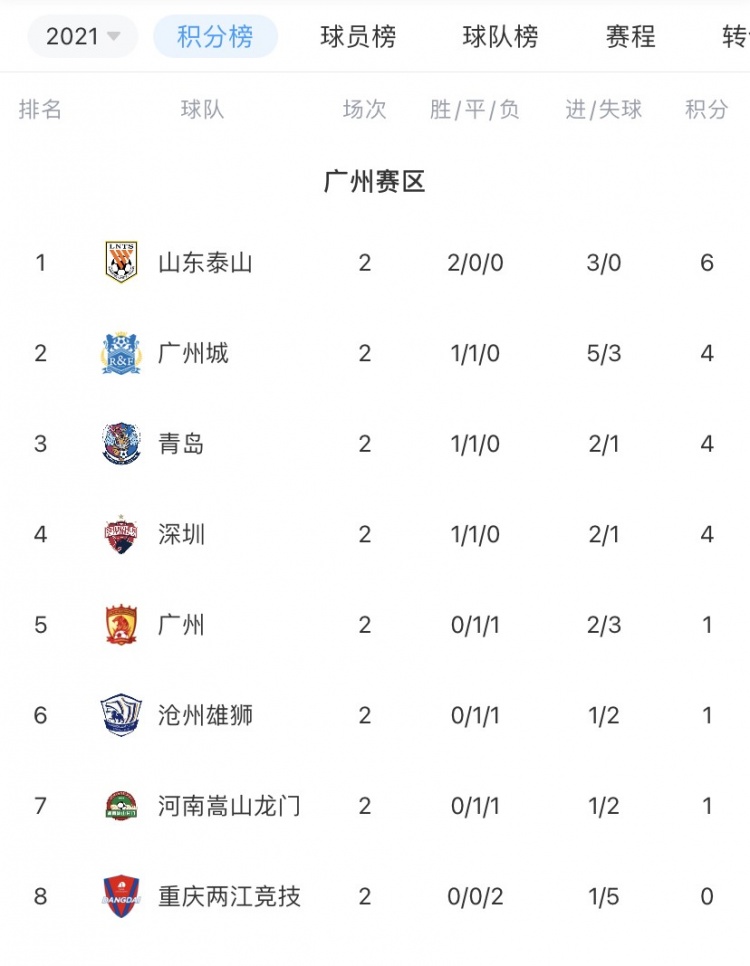Click the red Guangzhou team crest

pos(121,625)
